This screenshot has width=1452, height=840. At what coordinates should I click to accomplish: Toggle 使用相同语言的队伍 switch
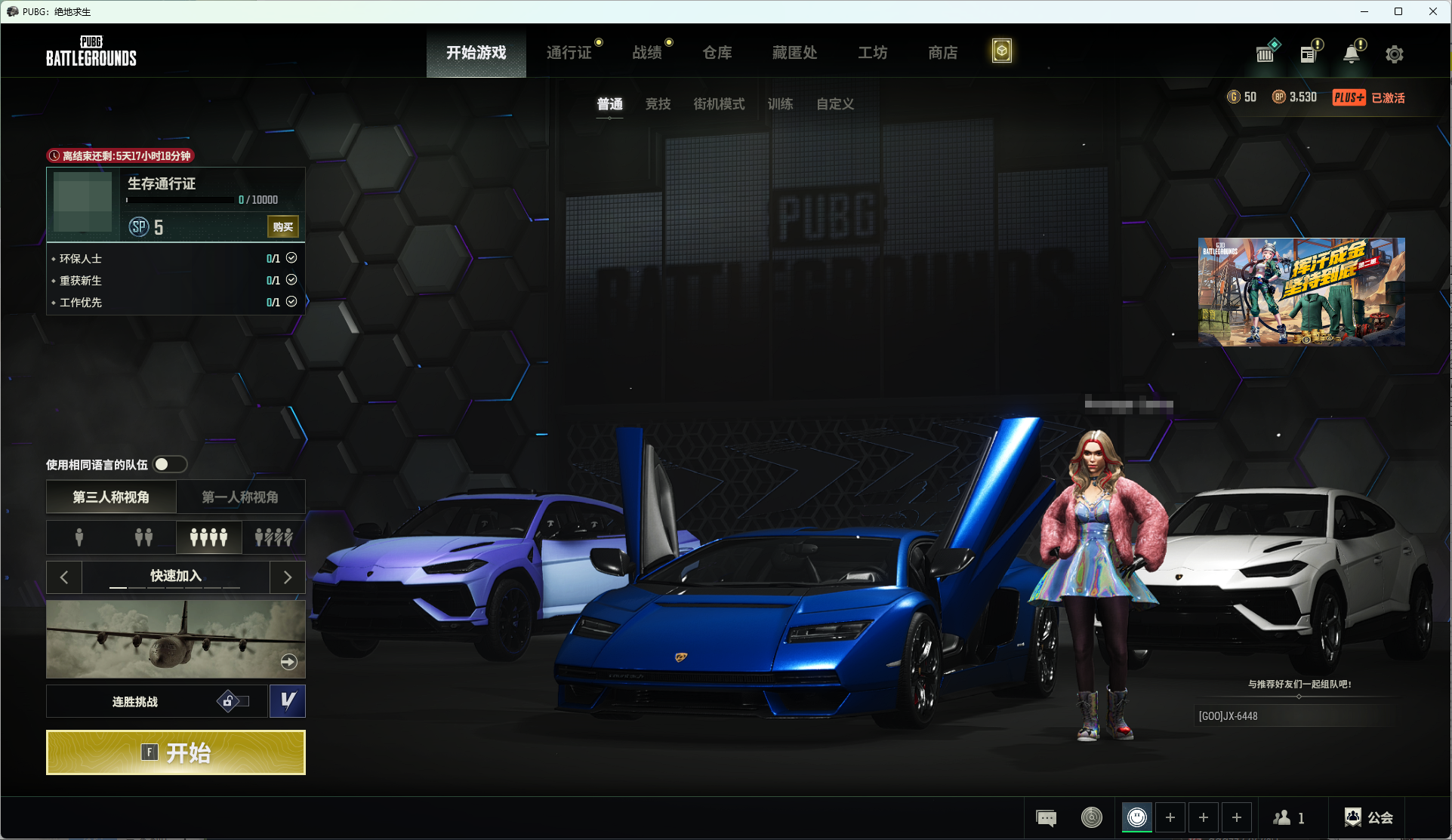(170, 464)
